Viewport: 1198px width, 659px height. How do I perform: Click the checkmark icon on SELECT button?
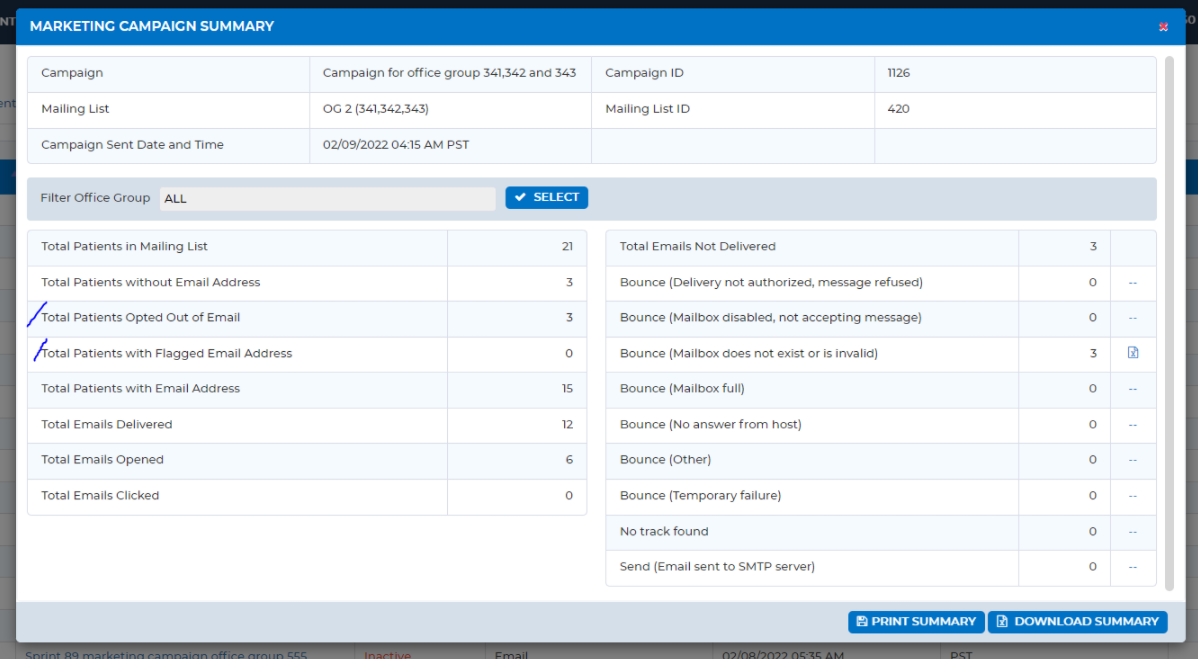pos(520,197)
